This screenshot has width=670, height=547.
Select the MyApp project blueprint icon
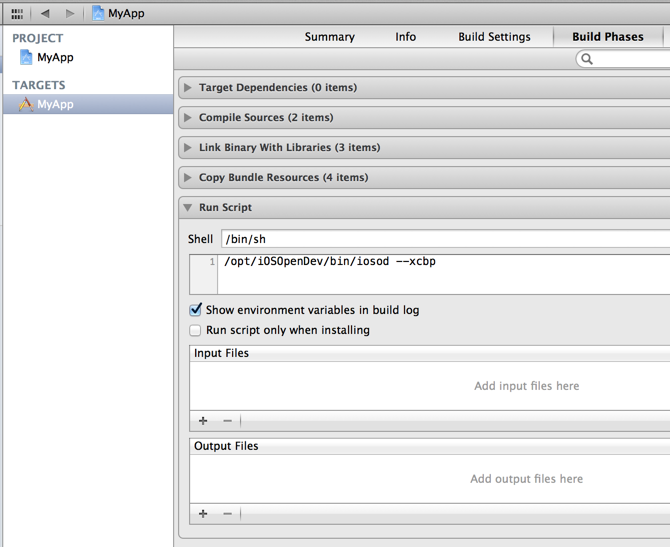pos(26,58)
